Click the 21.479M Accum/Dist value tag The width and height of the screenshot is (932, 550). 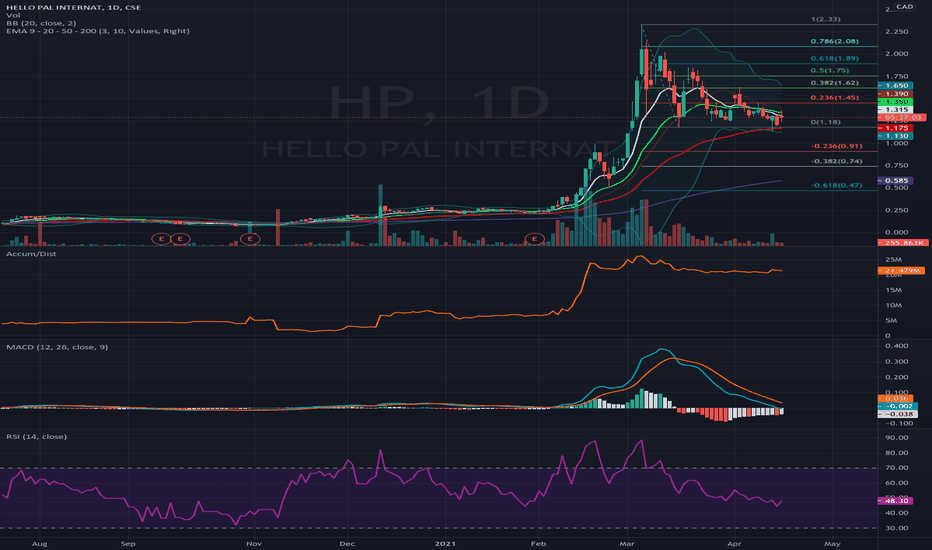coord(901,271)
